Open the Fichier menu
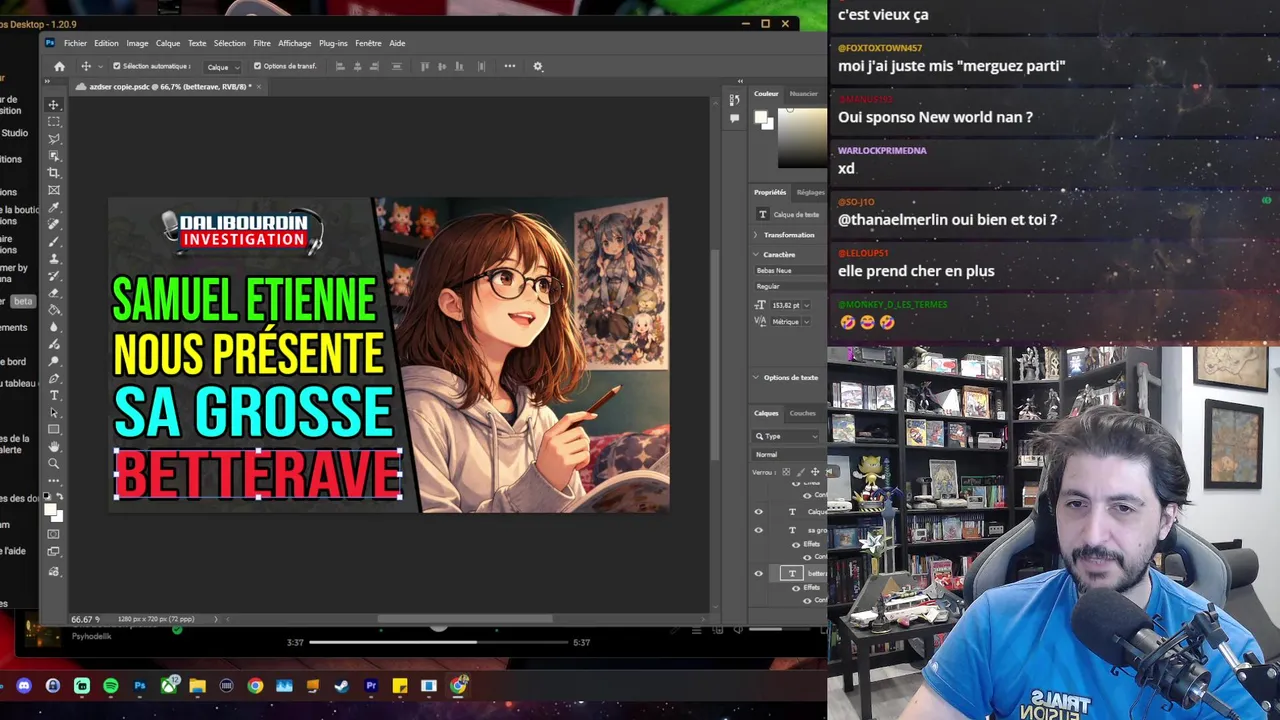The width and height of the screenshot is (1280, 720). 75,43
